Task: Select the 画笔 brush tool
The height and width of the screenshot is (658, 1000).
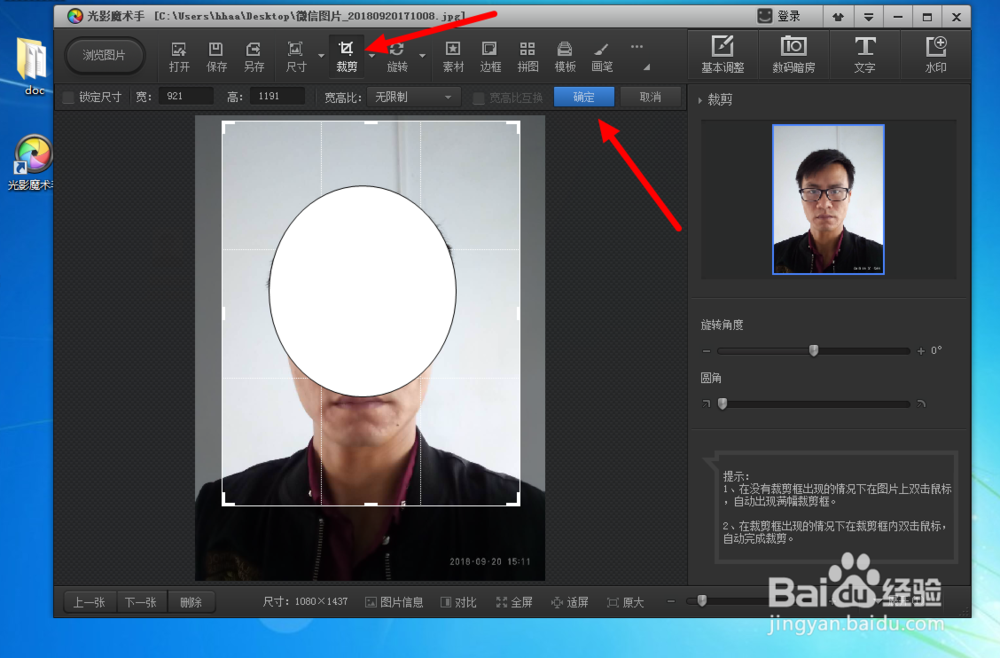Action: (x=601, y=56)
